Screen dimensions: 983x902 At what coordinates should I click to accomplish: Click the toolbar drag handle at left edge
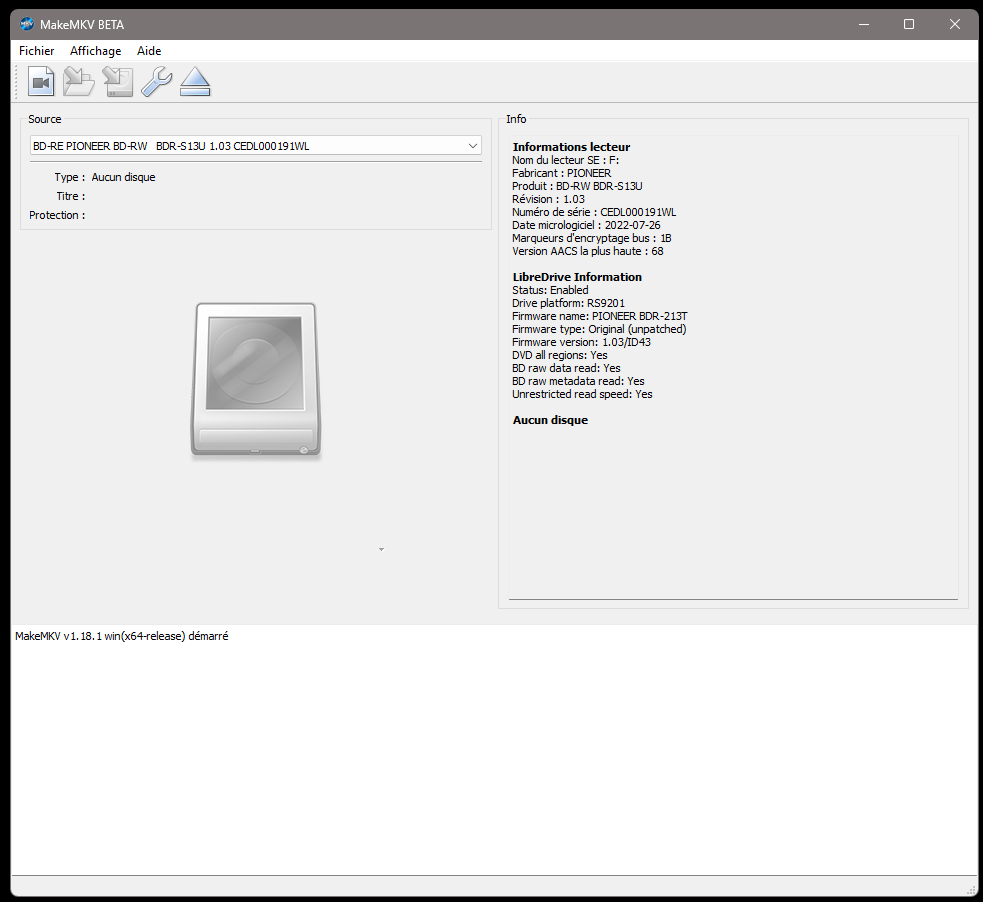(16, 82)
